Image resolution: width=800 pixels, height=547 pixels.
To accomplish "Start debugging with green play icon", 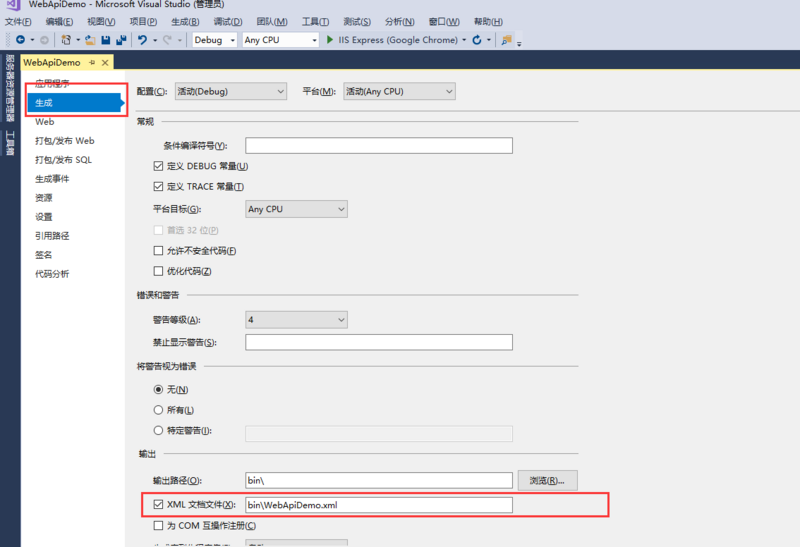I will 330,40.
